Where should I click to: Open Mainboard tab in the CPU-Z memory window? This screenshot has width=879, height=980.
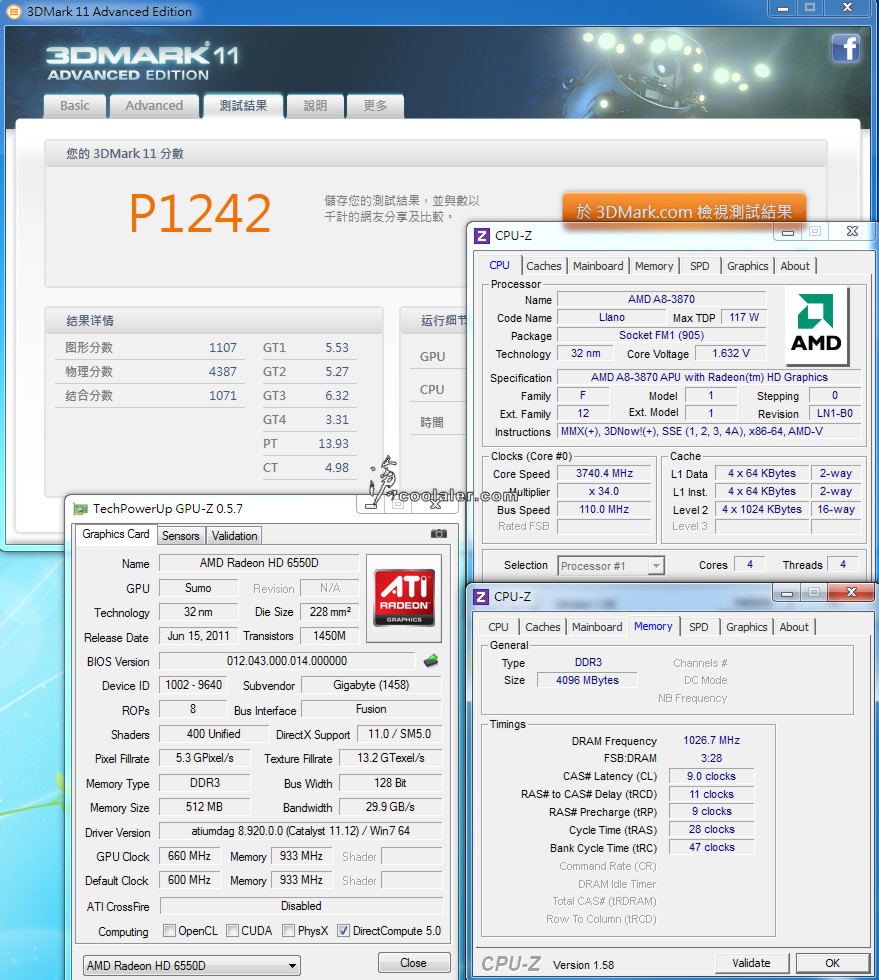(x=597, y=627)
